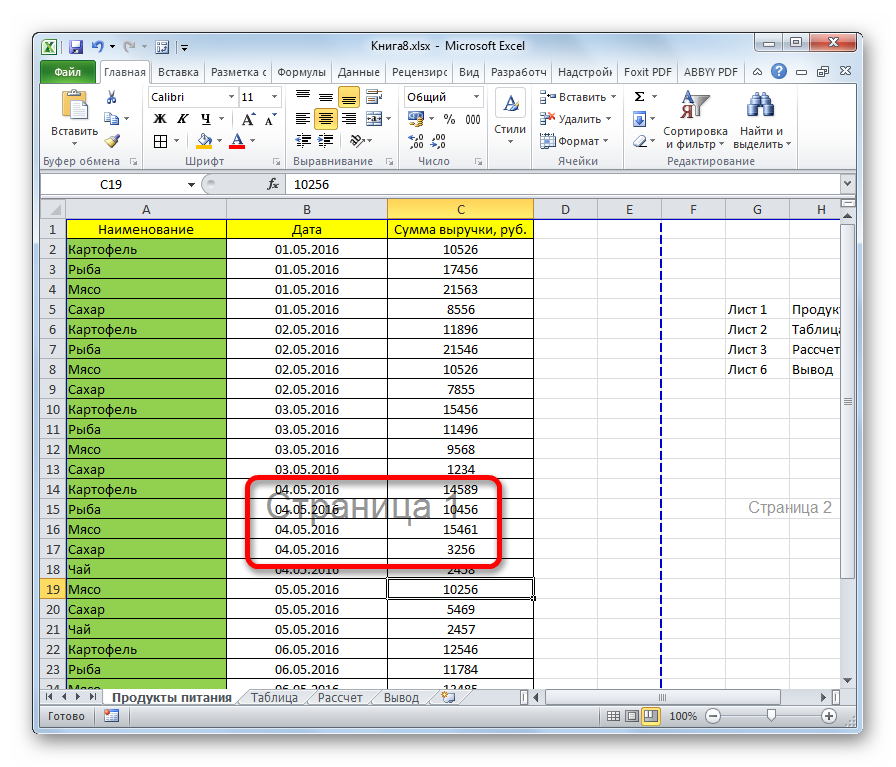Click the AutoSum sigma icon

[640, 97]
